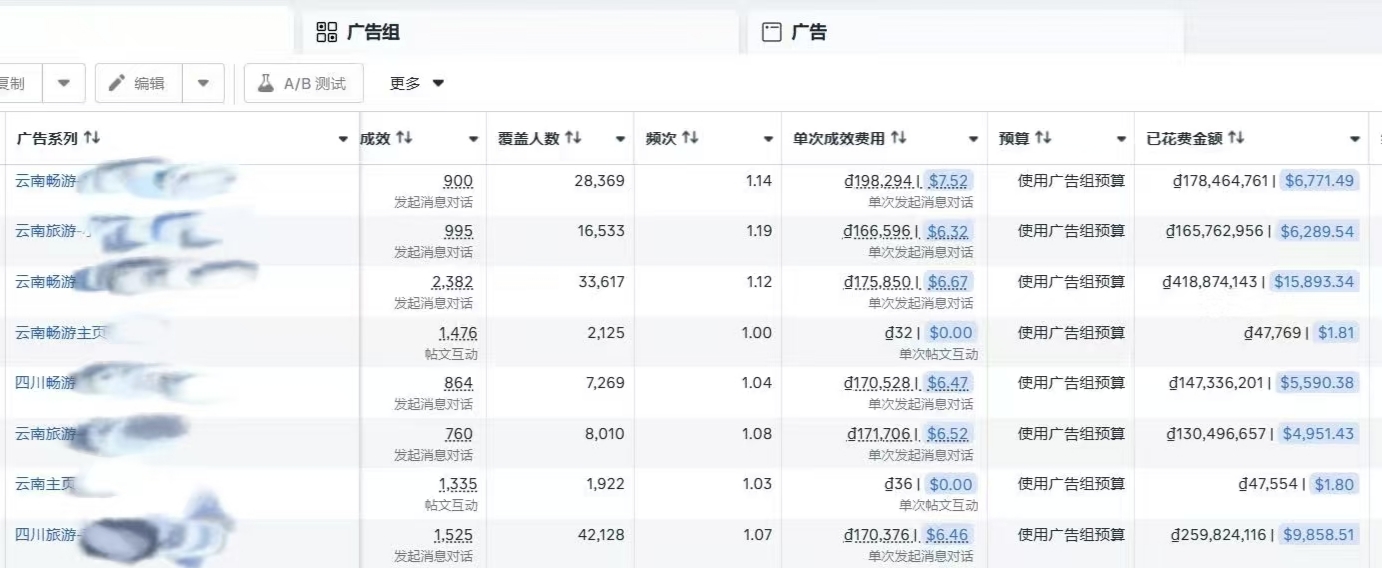Open the 云南畅游主页 campaign link
1382x568 pixels.
tap(60, 333)
